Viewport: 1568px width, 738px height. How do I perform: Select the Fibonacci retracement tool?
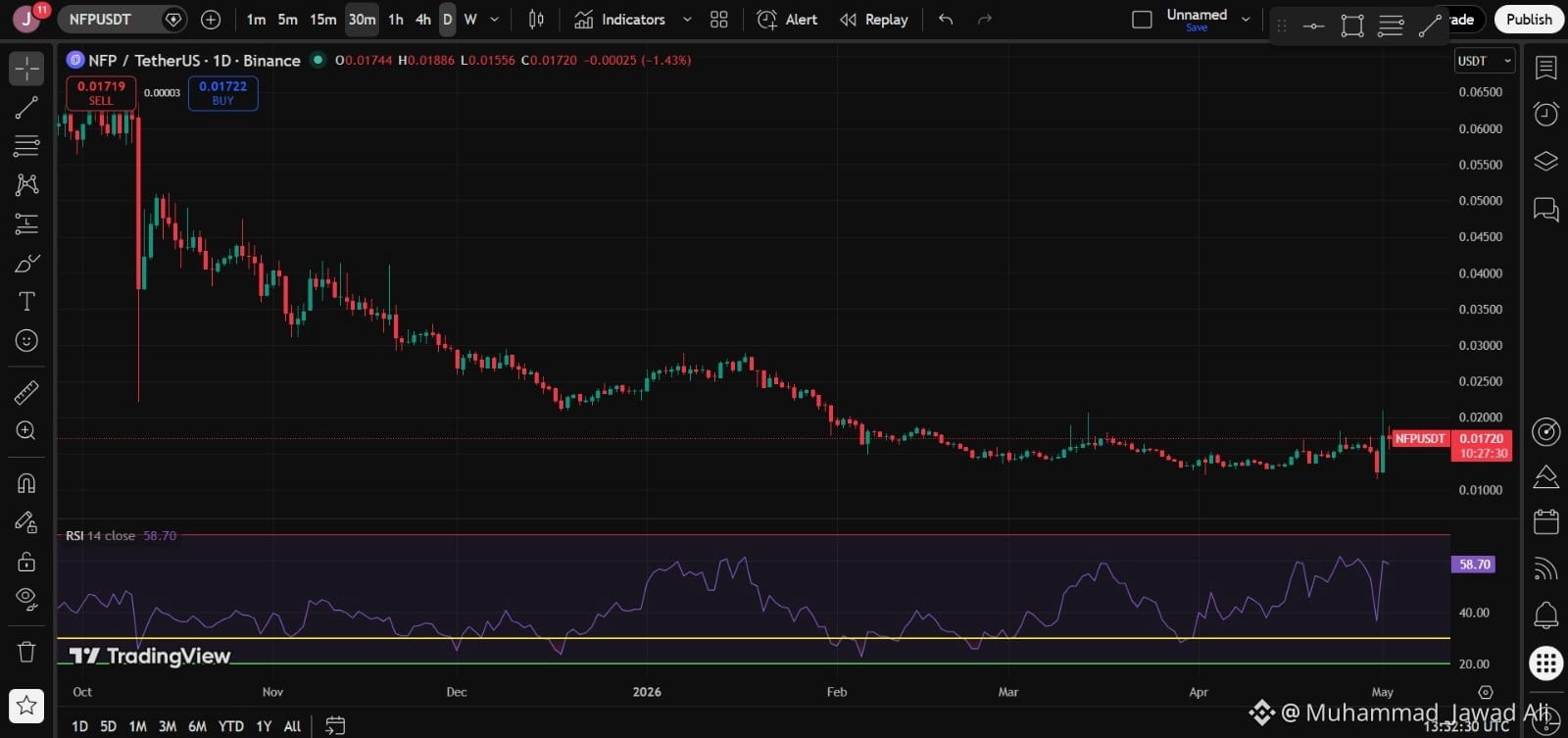tap(26, 146)
